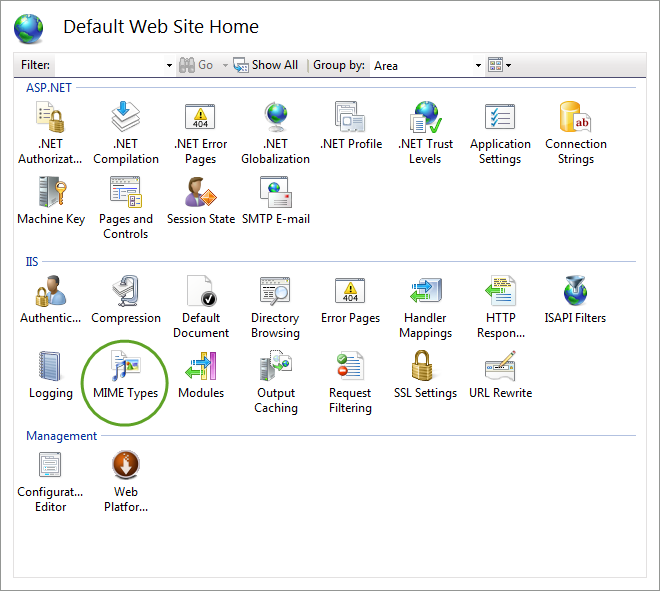The height and width of the screenshot is (591, 660).
Task: Open Pages and Controls feature
Action: (126, 208)
